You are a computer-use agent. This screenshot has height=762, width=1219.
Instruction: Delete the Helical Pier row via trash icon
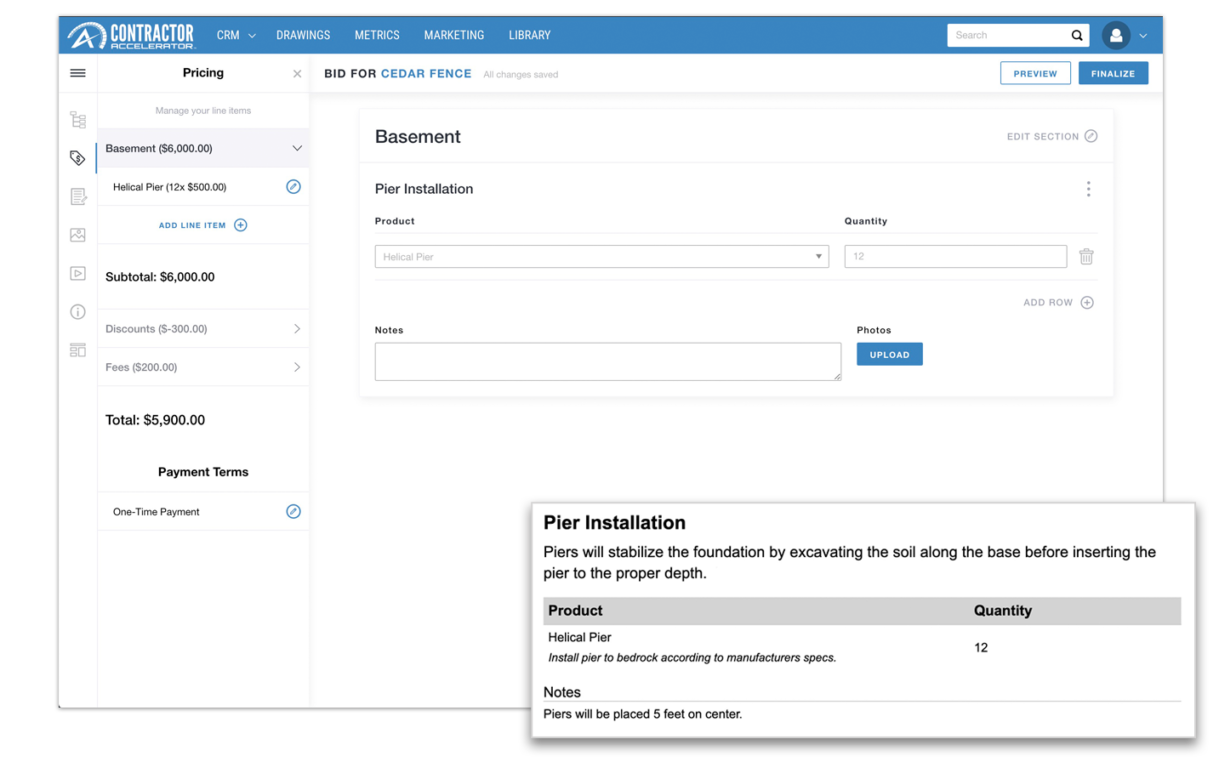point(1086,256)
